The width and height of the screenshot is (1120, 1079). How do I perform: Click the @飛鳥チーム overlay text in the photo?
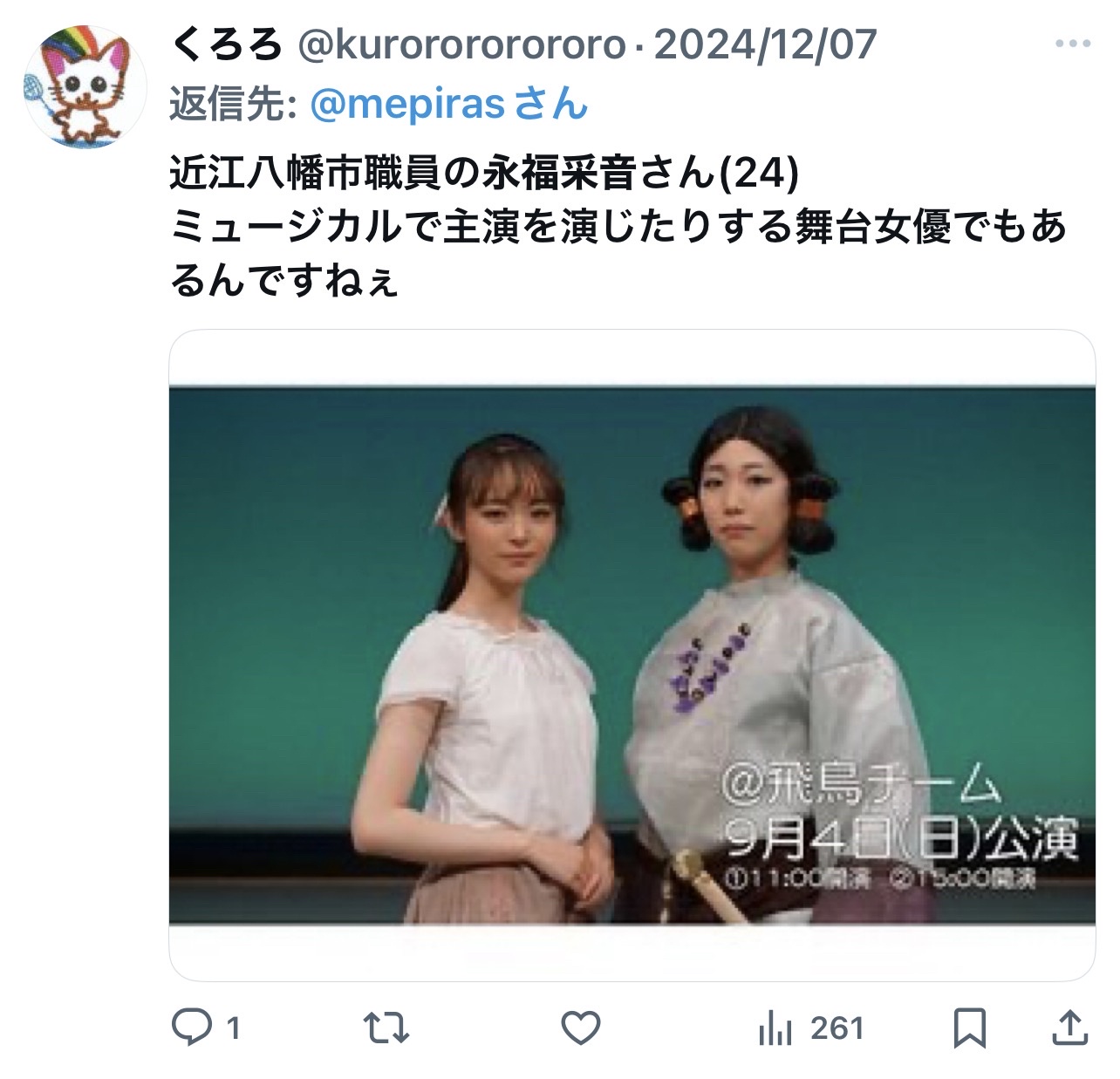tap(860, 784)
